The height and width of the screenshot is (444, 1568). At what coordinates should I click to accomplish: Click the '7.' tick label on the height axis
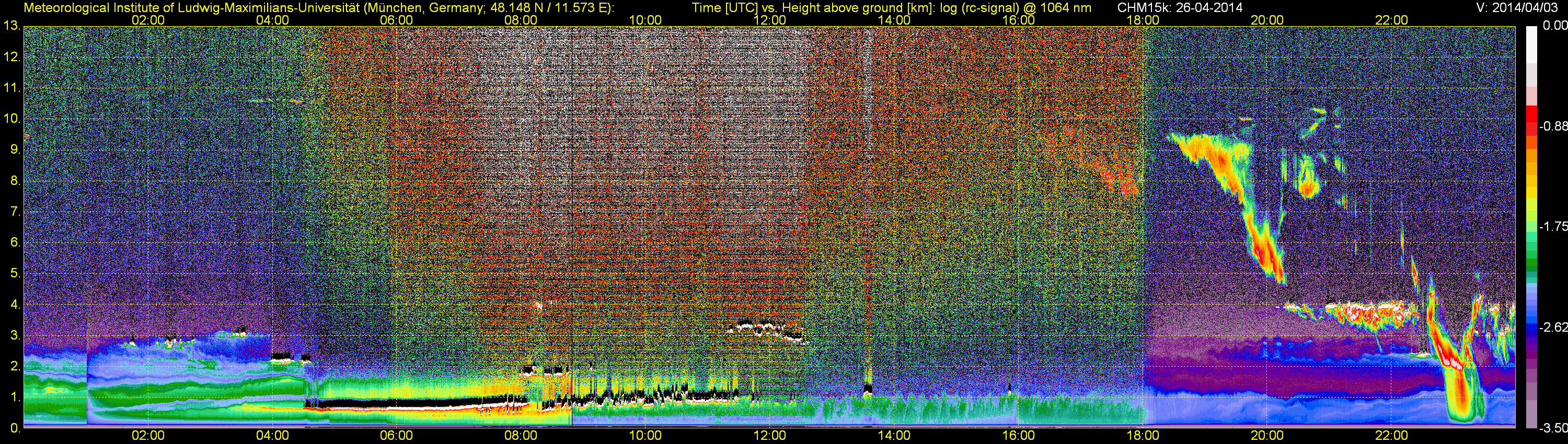[x=15, y=212]
